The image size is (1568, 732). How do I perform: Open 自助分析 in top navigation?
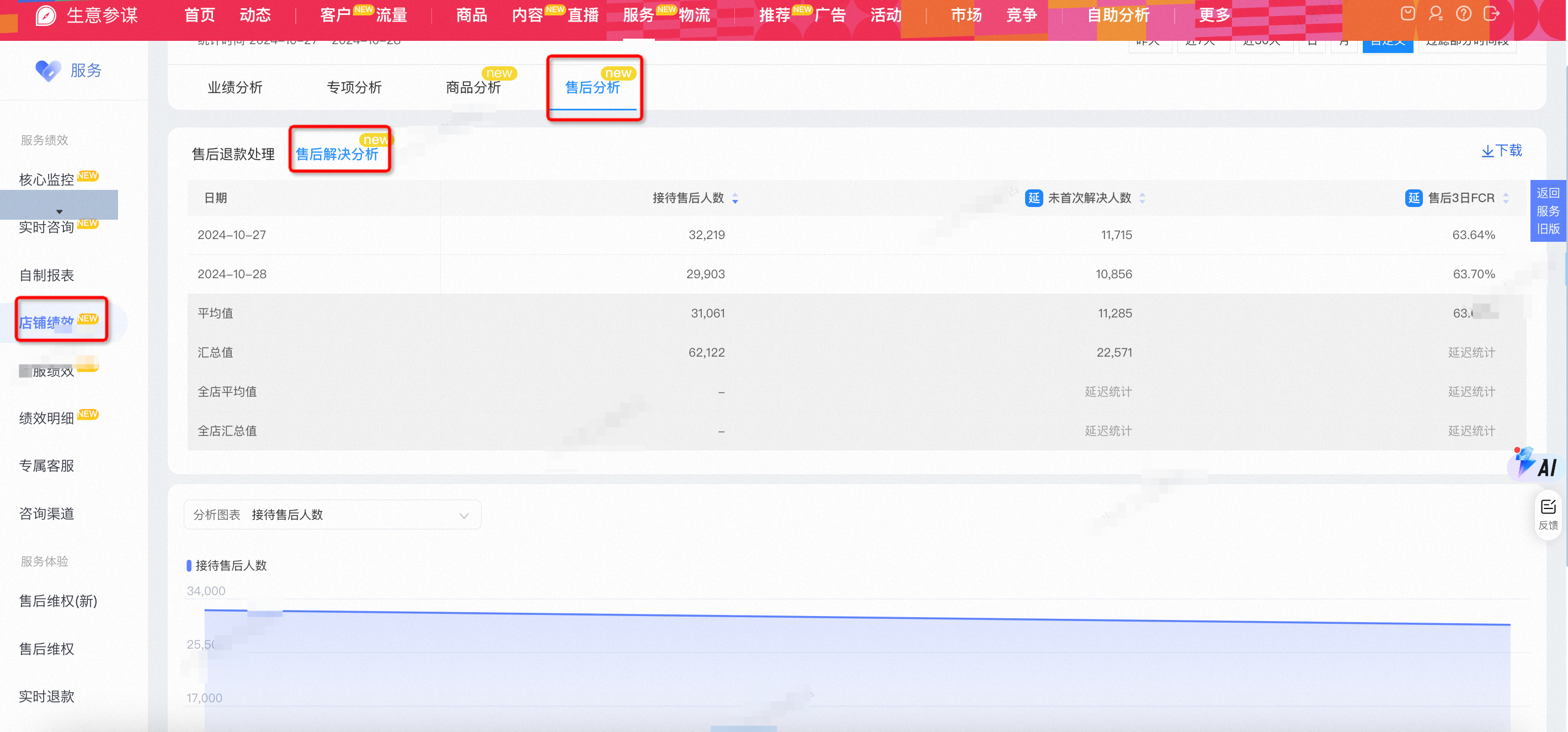point(1118,15)
